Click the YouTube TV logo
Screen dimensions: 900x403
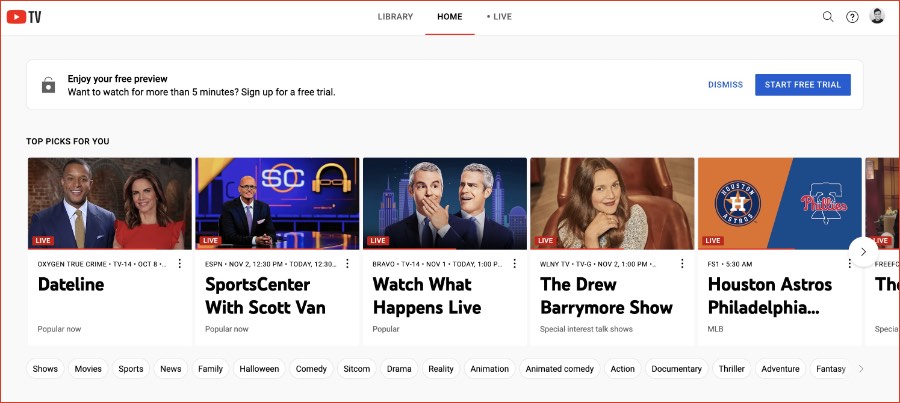tap(24, 17)
